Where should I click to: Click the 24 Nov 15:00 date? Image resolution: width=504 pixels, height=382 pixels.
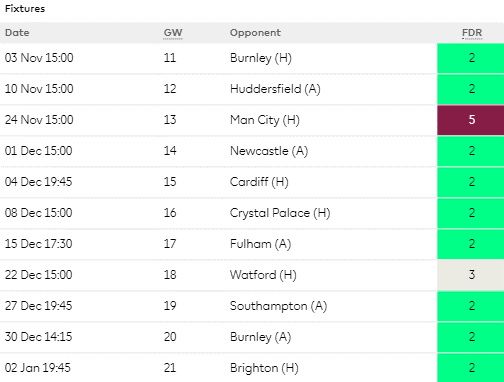[39, 120]
